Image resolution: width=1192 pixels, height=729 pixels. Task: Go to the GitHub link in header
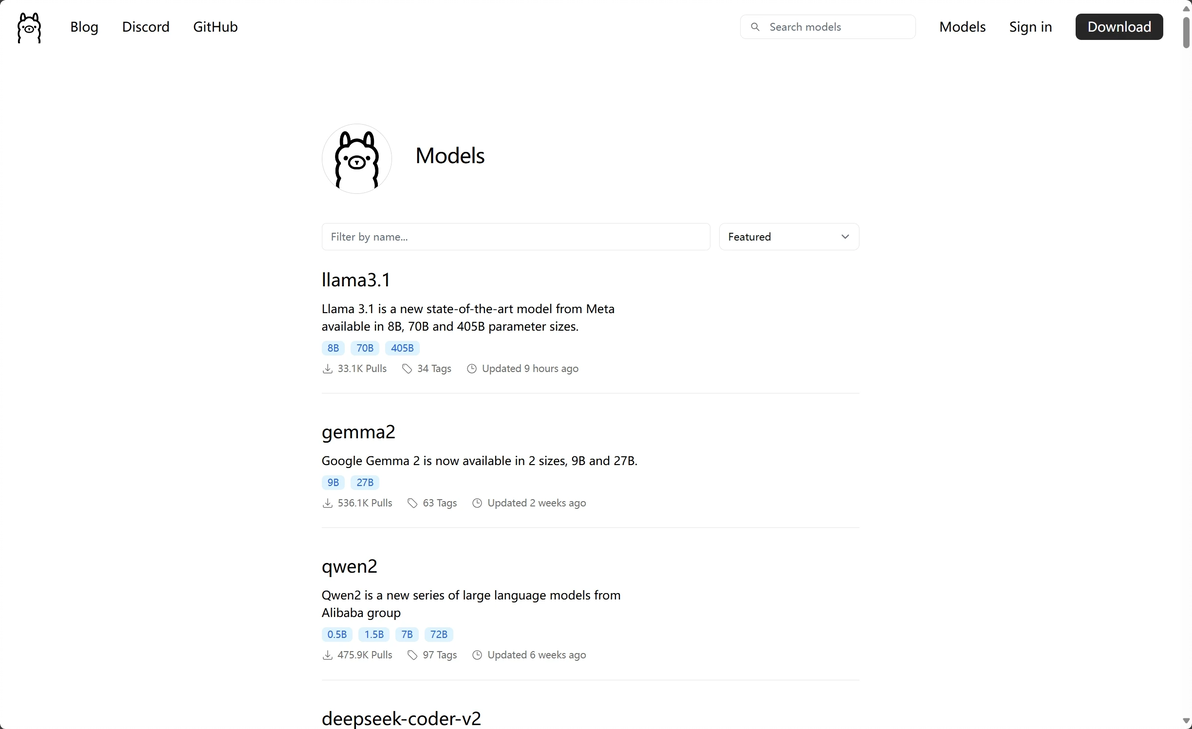tap(215, 27)
